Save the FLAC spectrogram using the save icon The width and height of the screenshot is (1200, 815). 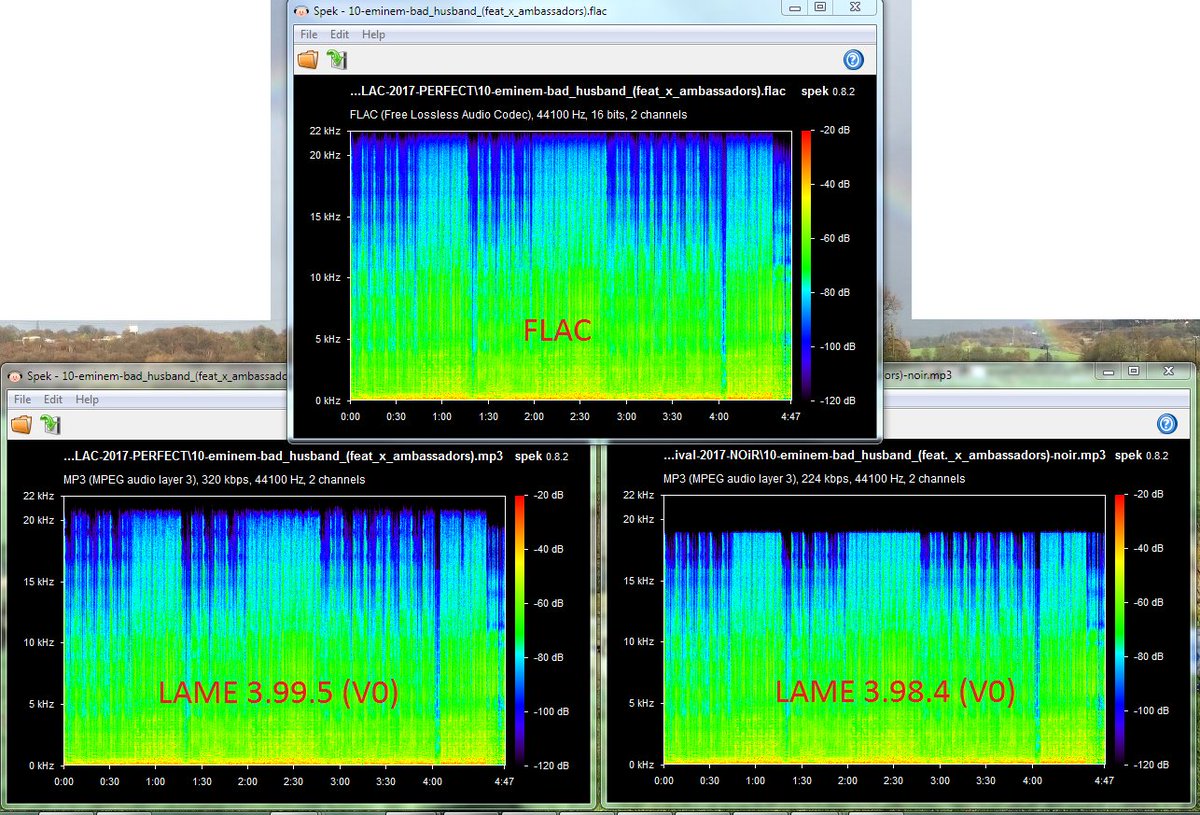(338, 58)
